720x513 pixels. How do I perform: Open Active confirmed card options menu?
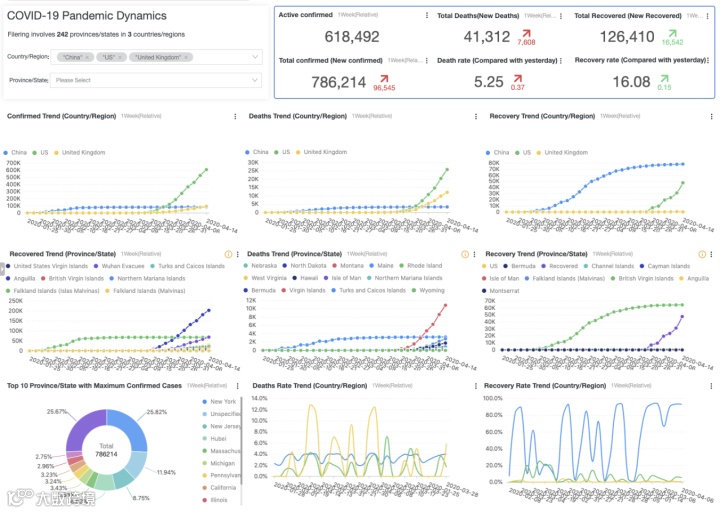[427, 15]
